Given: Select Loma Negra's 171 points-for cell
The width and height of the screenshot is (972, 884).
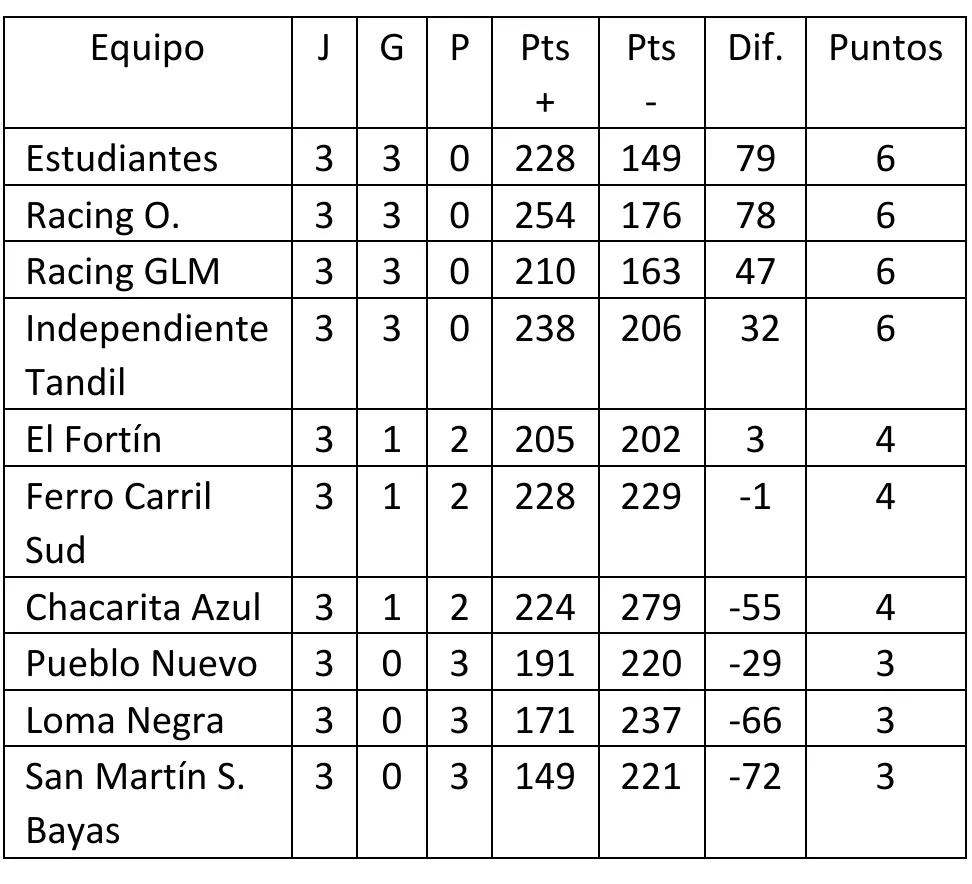Looking at the screenshot, I should tap(545, 720).
